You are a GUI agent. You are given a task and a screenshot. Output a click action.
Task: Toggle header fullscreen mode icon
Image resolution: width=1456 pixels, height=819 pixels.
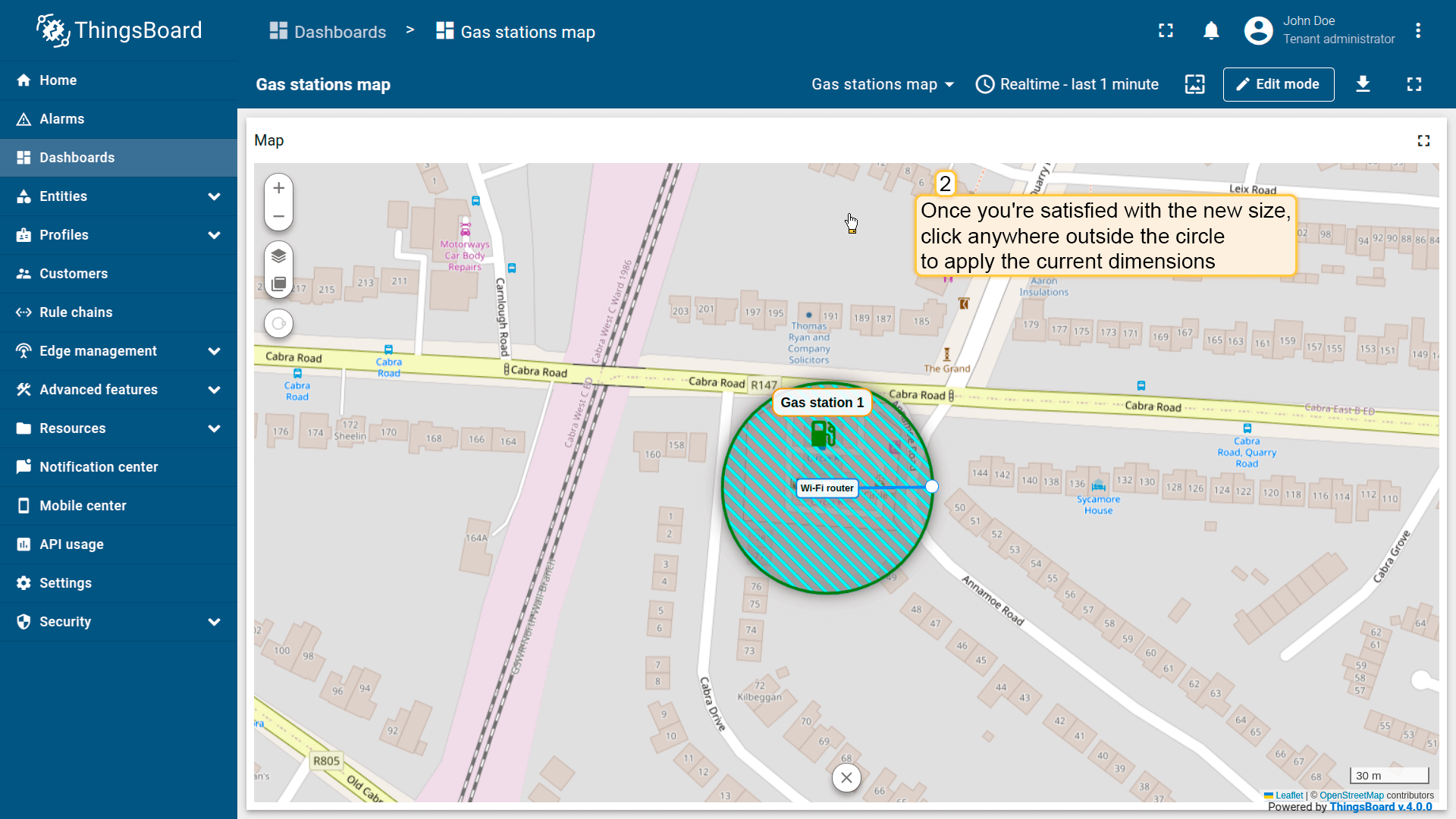point(1166,31)
